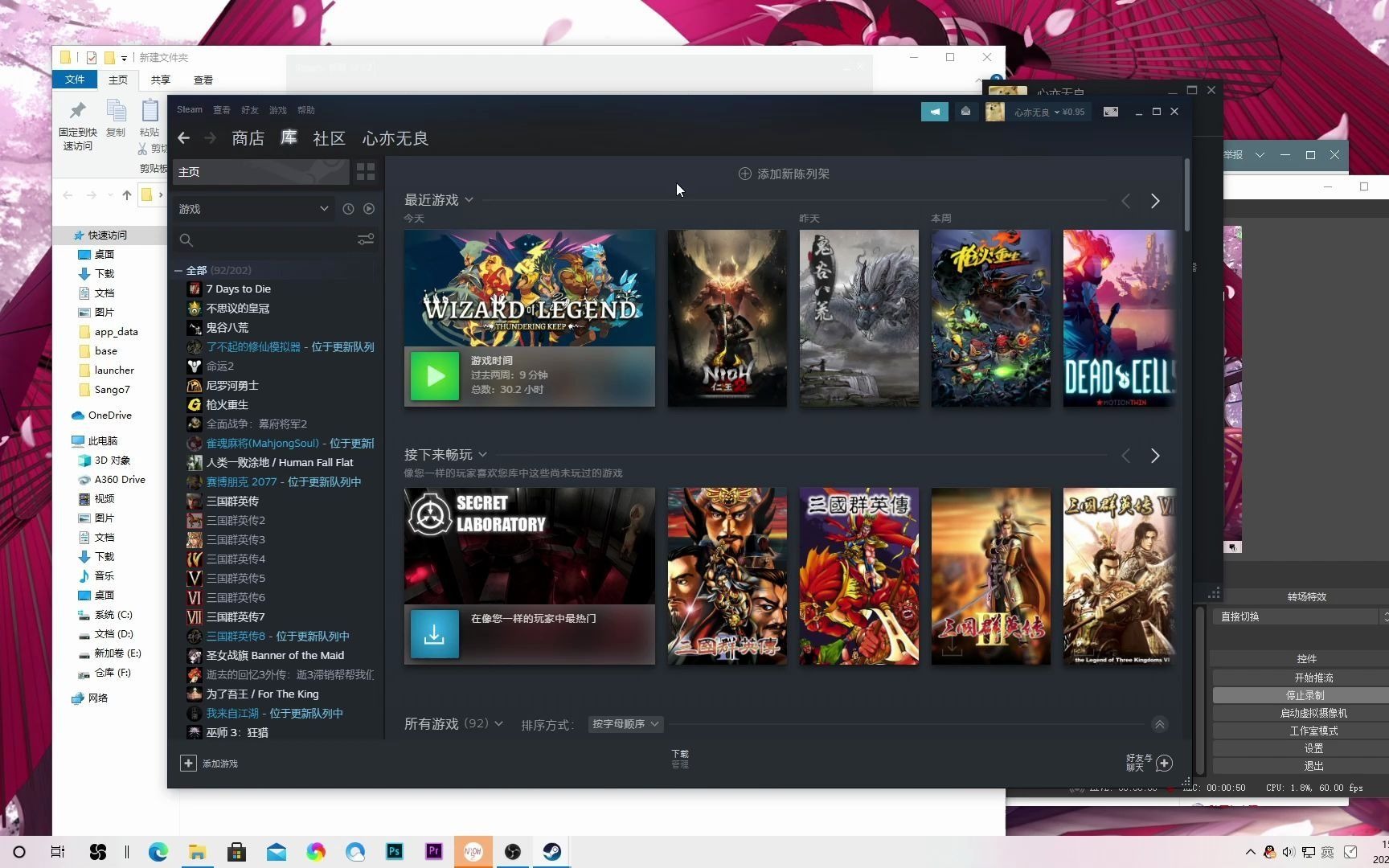
Task: Switch to the 社区 community tab
Action: tap(330, 138)
